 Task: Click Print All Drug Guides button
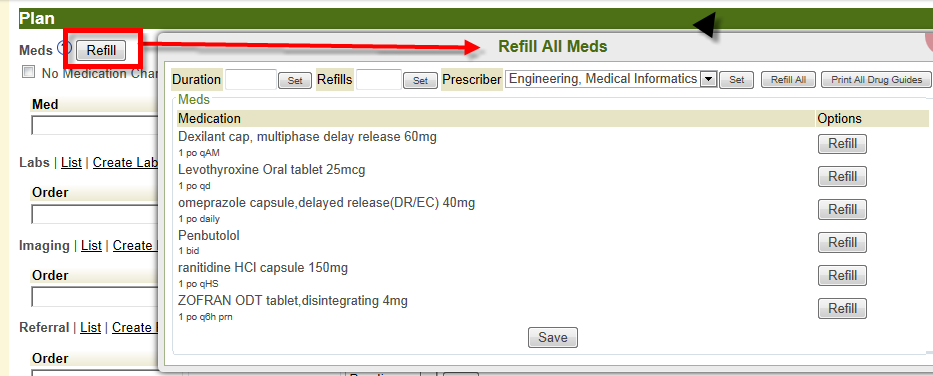[x=876, y=80]
